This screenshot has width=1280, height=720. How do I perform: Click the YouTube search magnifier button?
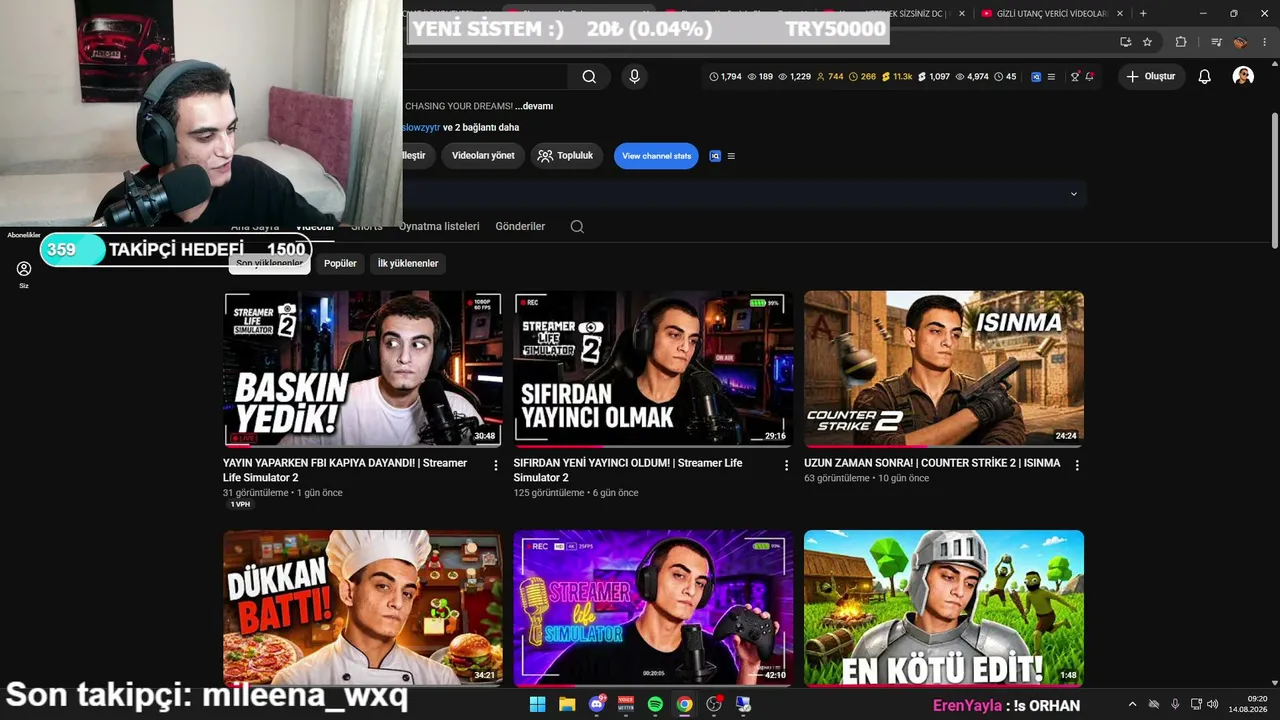[x=589, y=77]
